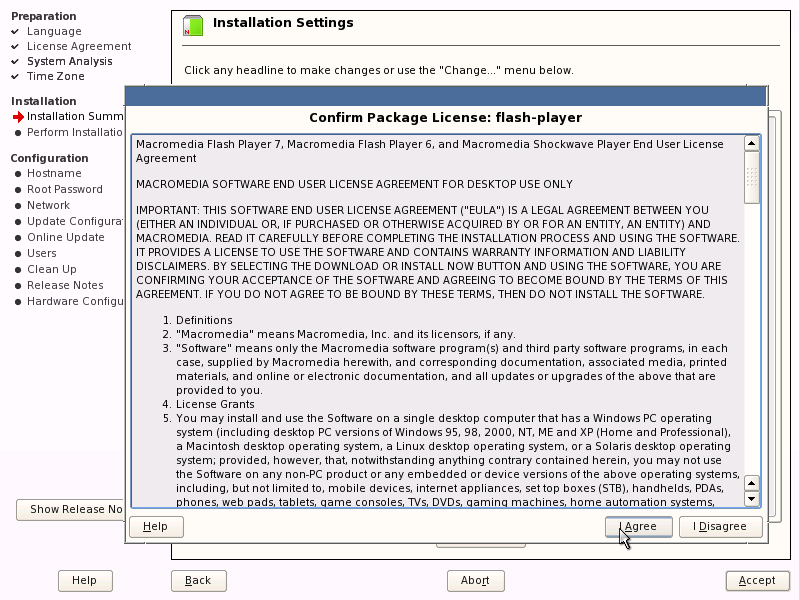This screenshot has height=600, width=800.
Task: Select Clean Up step in the sidebar
Action: (52, 269)
